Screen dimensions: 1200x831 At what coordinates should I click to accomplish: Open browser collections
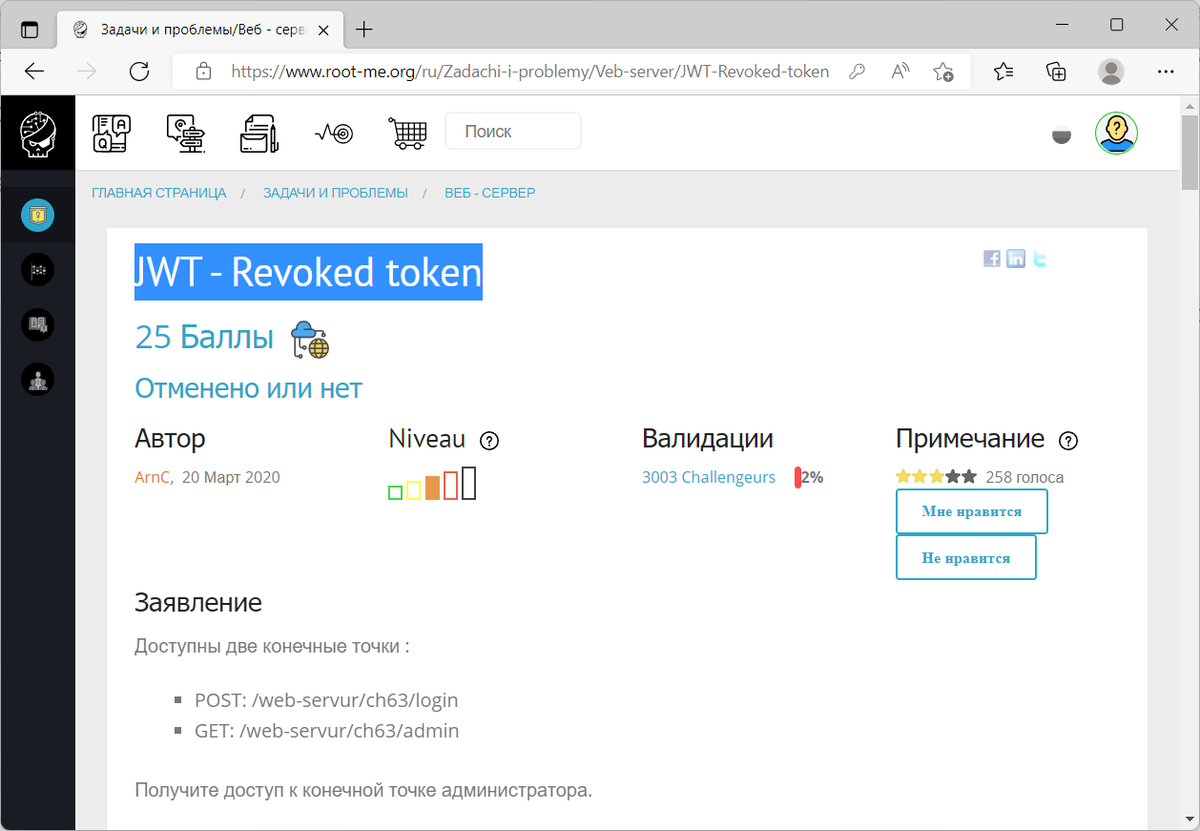tap(1056, 71)
